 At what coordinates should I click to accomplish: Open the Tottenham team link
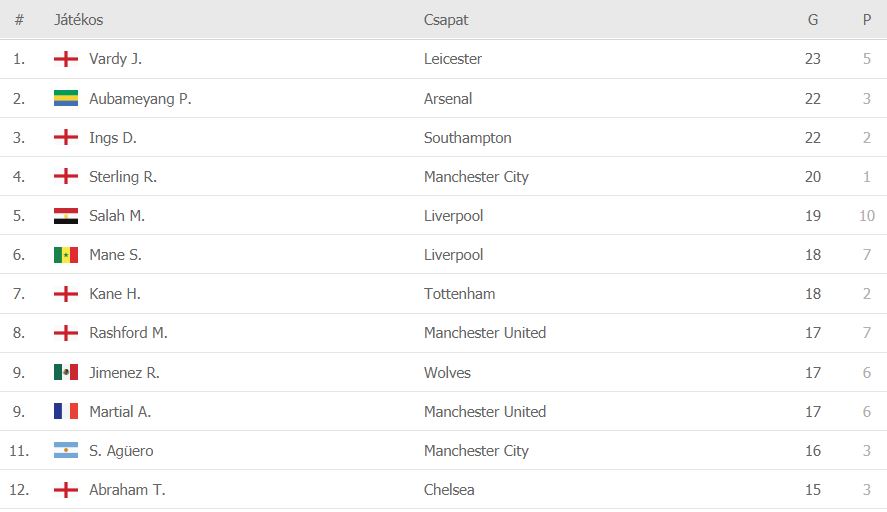click(x=459, y=294)
